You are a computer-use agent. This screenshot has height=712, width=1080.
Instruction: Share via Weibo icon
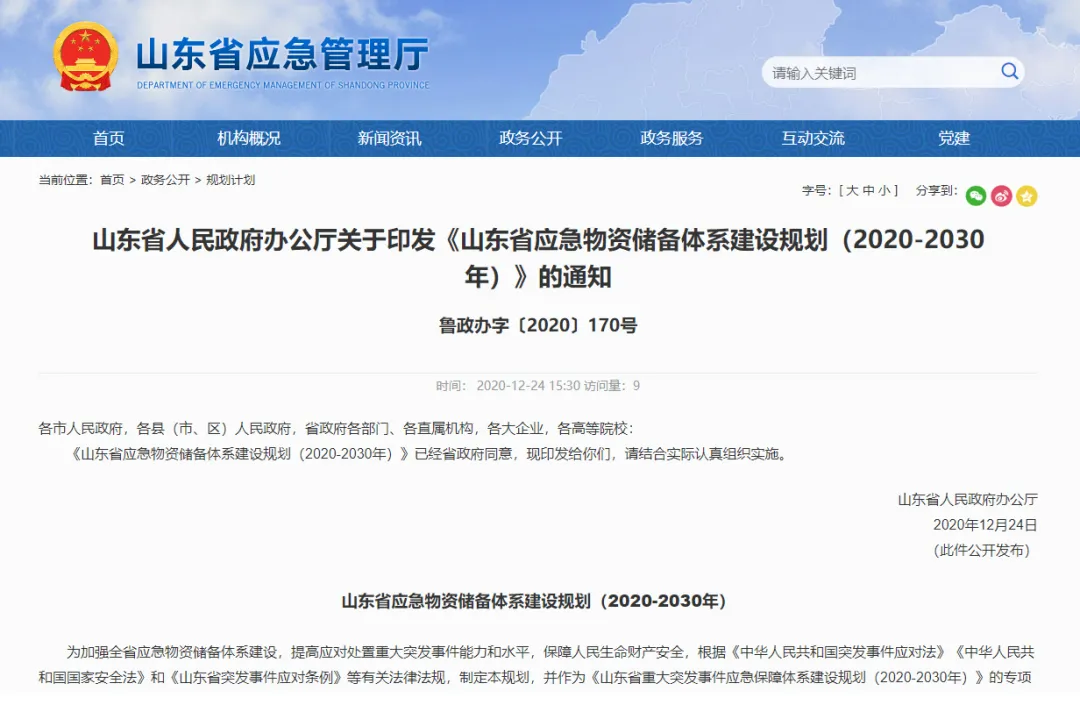[1001, 196]
